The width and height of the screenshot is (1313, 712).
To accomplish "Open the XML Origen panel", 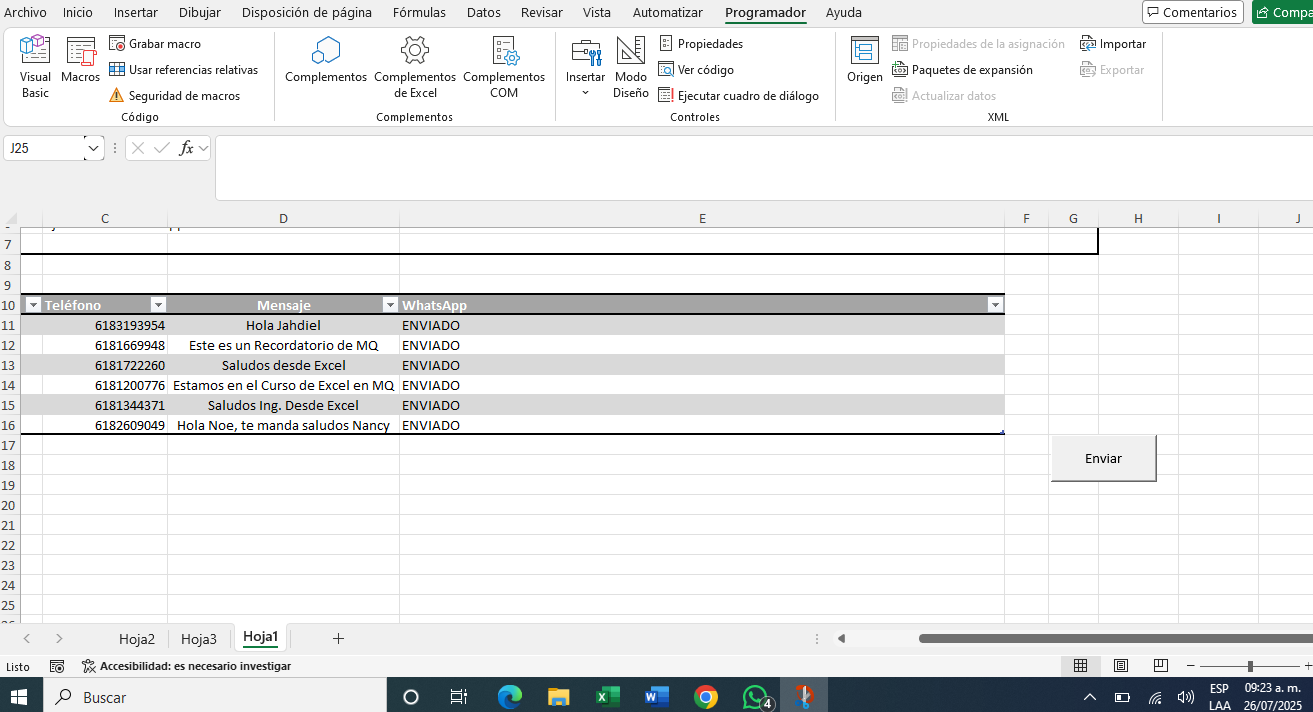I will (x=865, y=60).
